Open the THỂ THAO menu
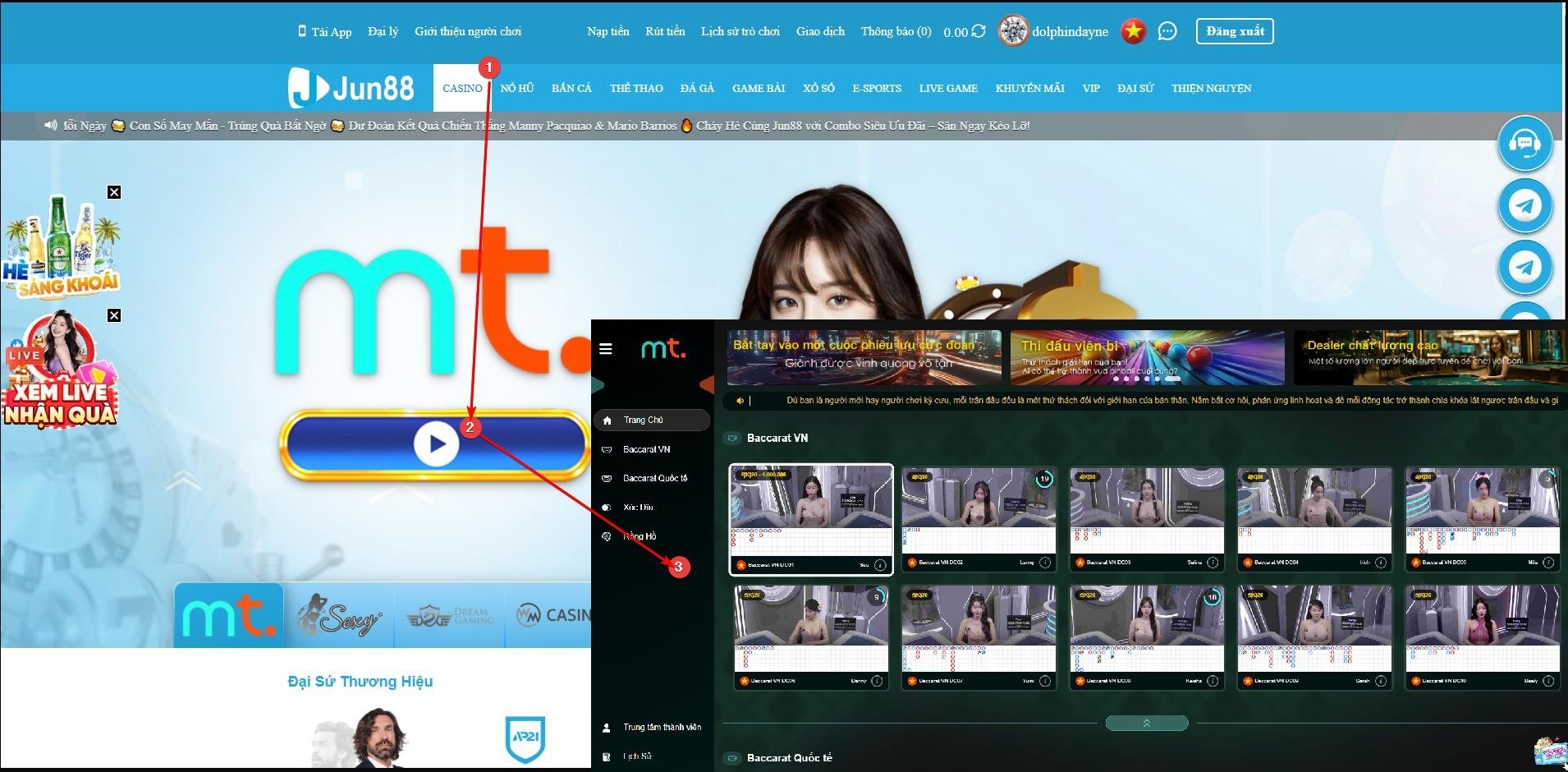Viewport: 1568px width, 772px height. click(x=636, y=88)
